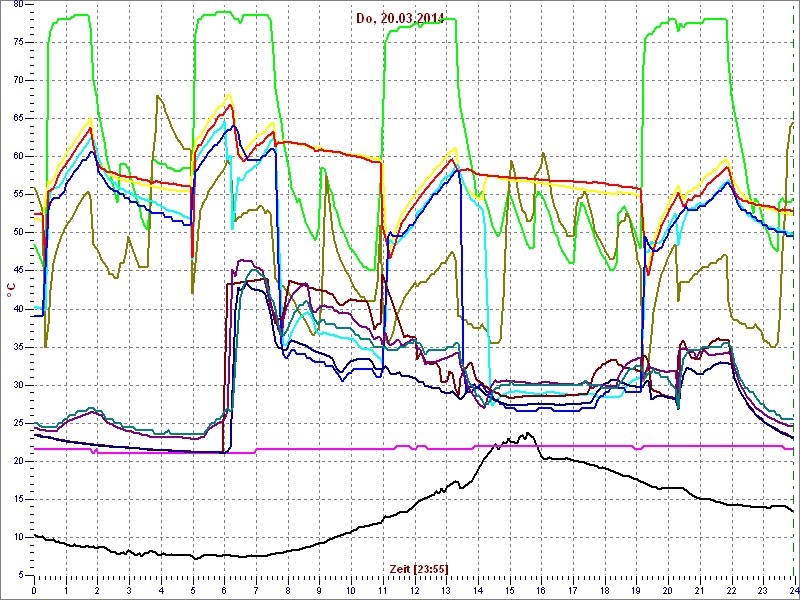Viewport: 800px width, 600px height.
Task: Click hour '21' on the time axis
Action: [698, 589]
